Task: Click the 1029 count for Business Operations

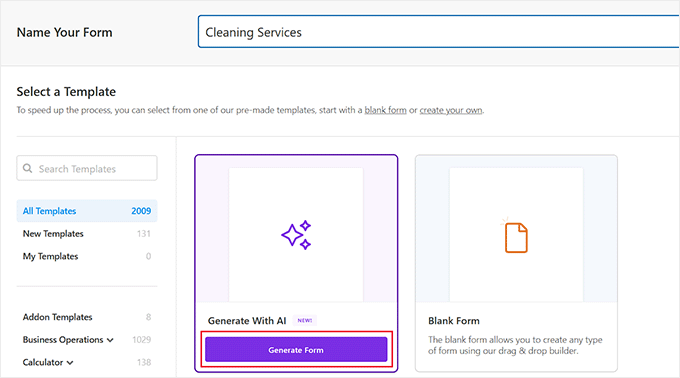Action: 141,339
